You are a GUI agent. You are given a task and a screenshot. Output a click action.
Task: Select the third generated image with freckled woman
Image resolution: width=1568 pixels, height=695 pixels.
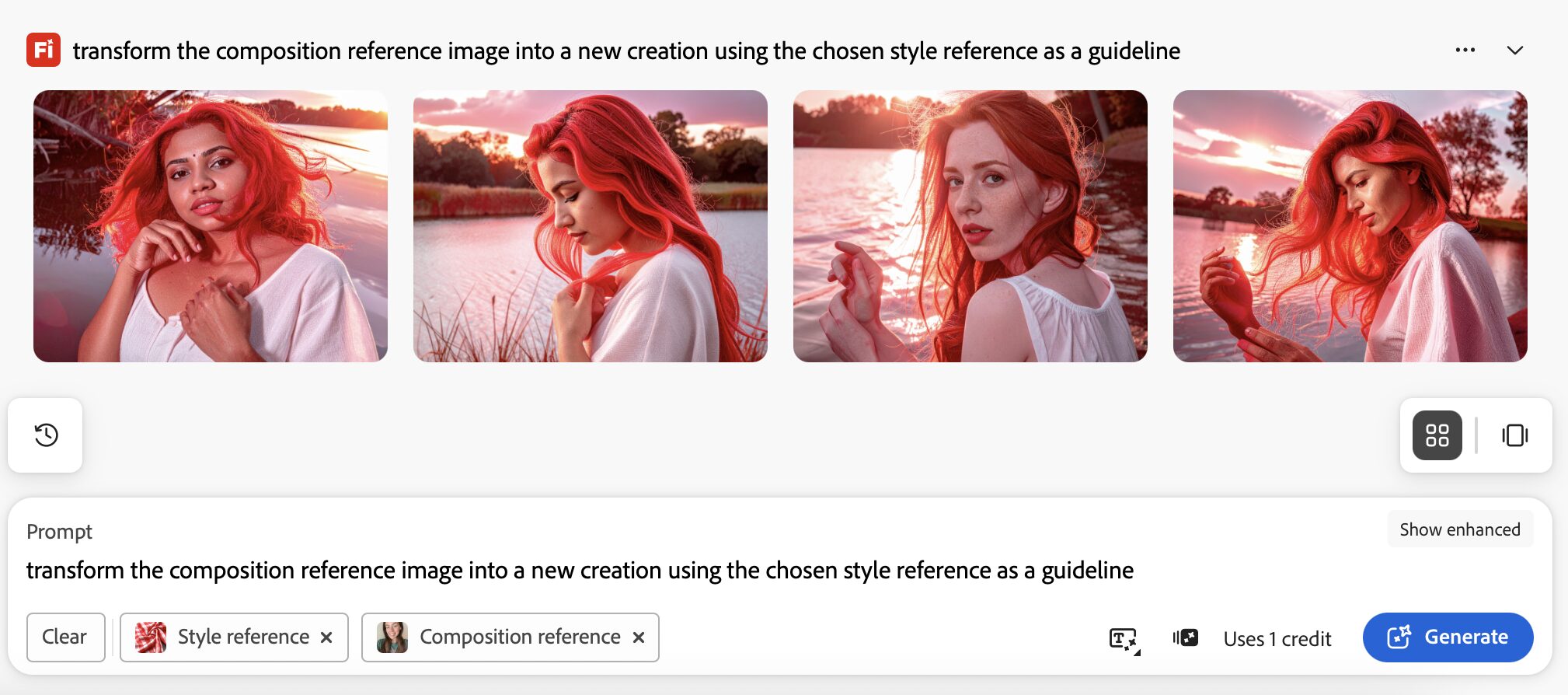pyautogui.click(x=970, y=226)
